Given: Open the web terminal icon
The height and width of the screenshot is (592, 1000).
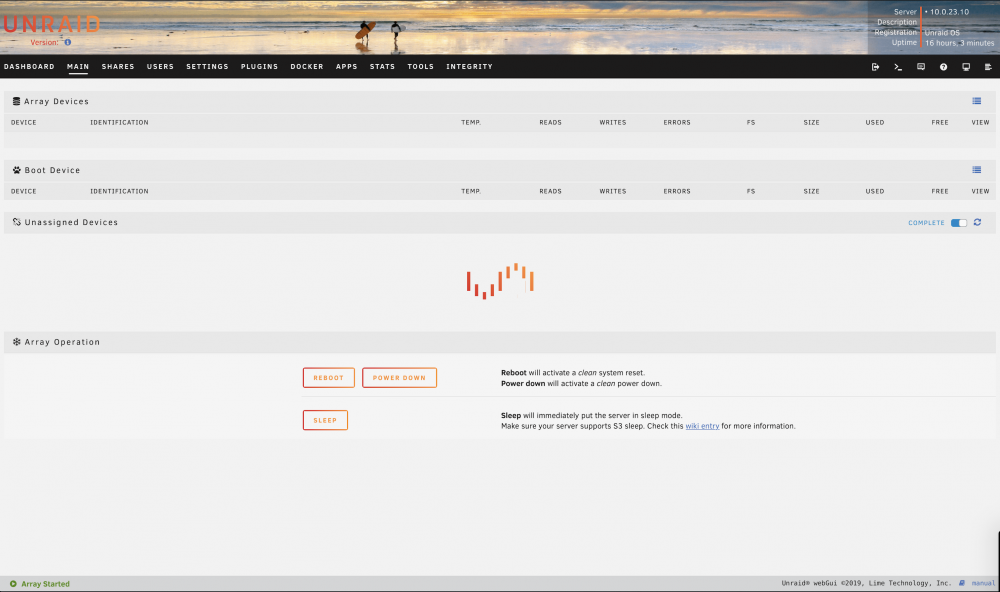Looking at the screenshot, I should (898, 67).
